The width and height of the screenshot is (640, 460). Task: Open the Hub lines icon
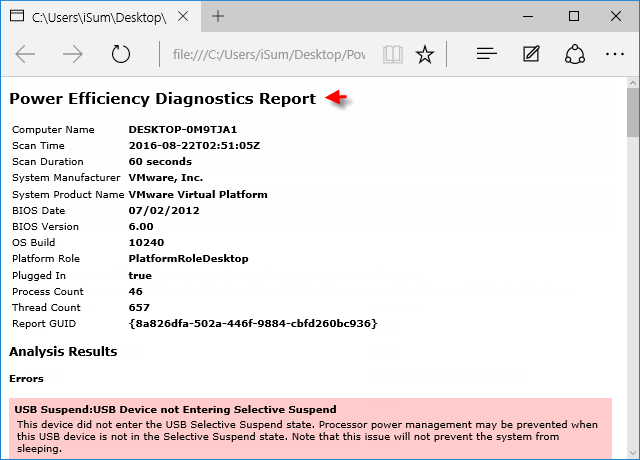(487, 54)
